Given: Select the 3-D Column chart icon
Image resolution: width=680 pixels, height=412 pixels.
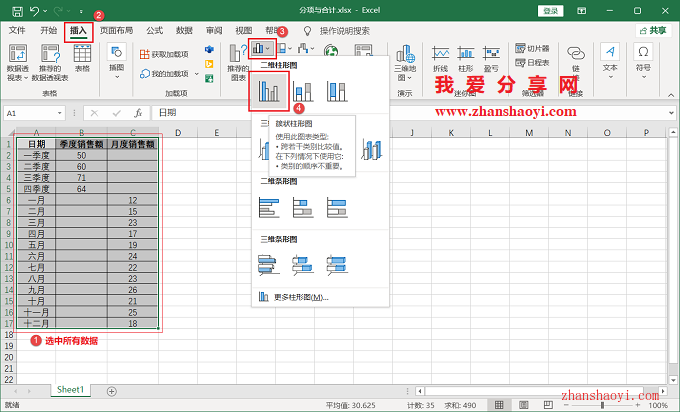Looking at the screenshot, I should point(371,150).
